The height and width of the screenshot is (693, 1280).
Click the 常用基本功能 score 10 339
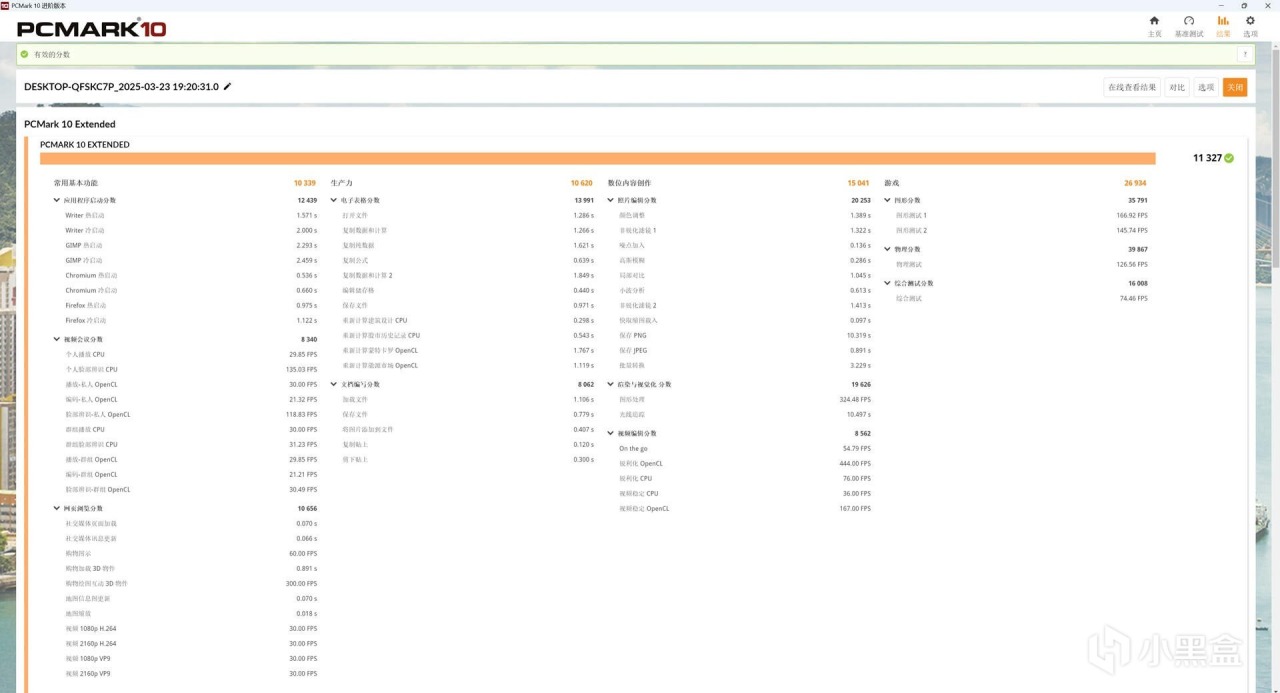pos(305,183)
